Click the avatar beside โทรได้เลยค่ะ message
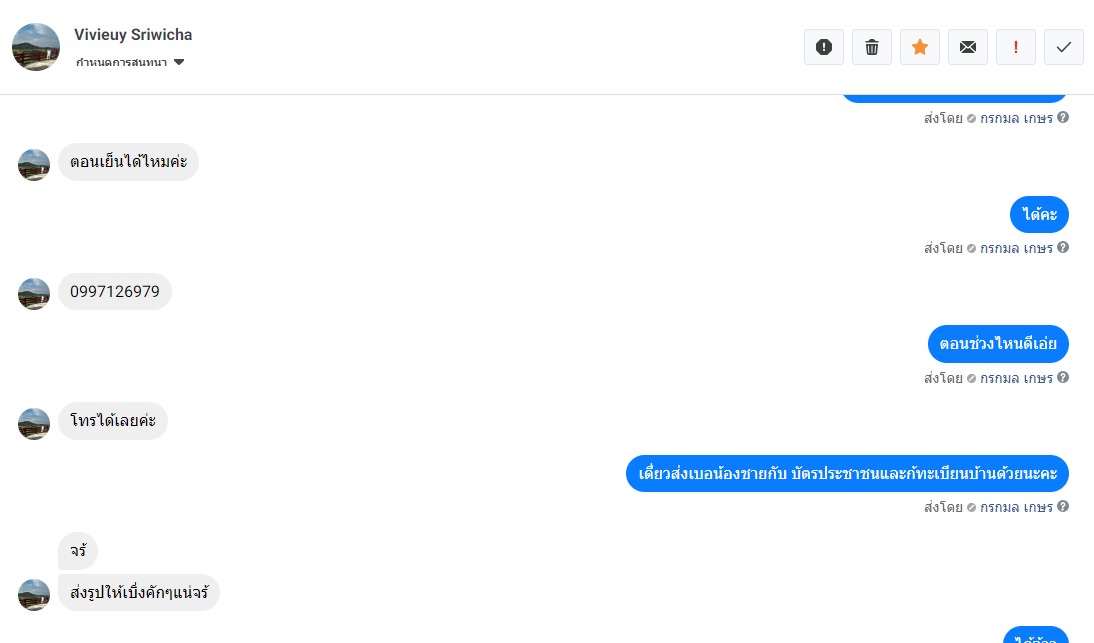Image resolution: width=1094 pixels, height=643 pixels. (33, 424)
